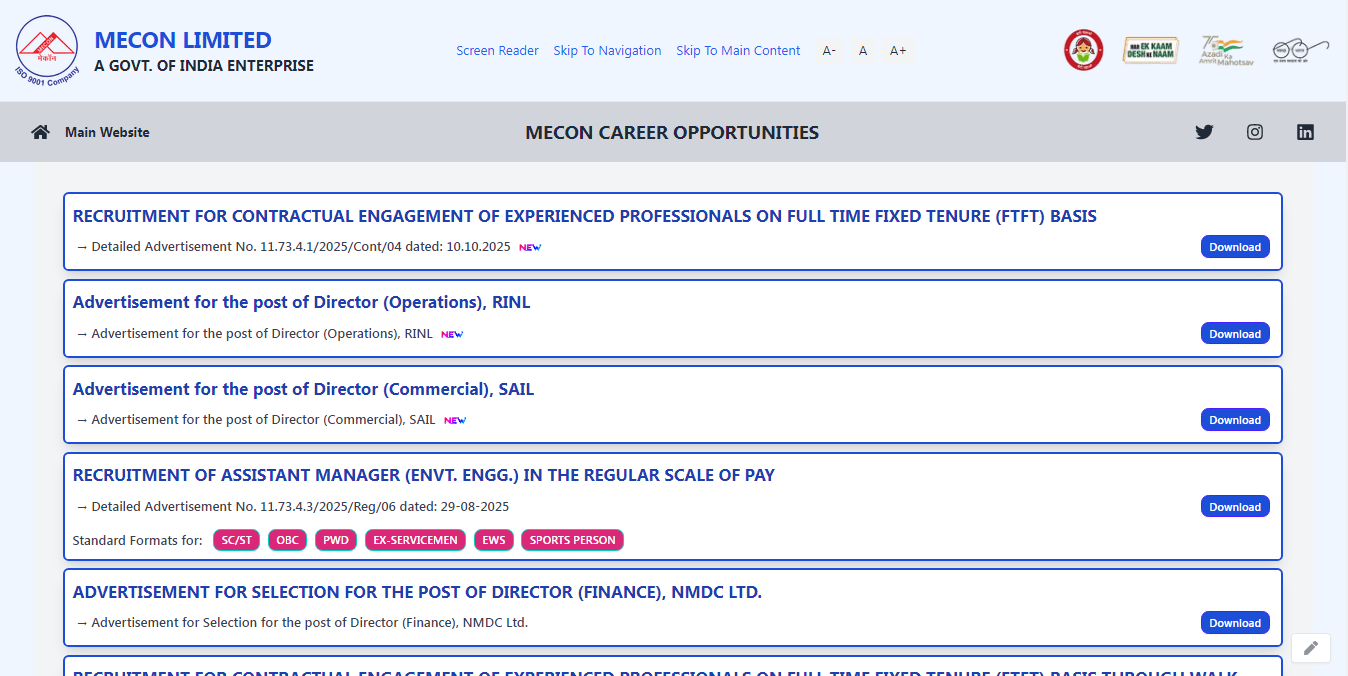The width and height of the screenshot is (1348, 676).
Task: Click the pencil edit icon at bottom right
Action: click(x=1310, y=648)
